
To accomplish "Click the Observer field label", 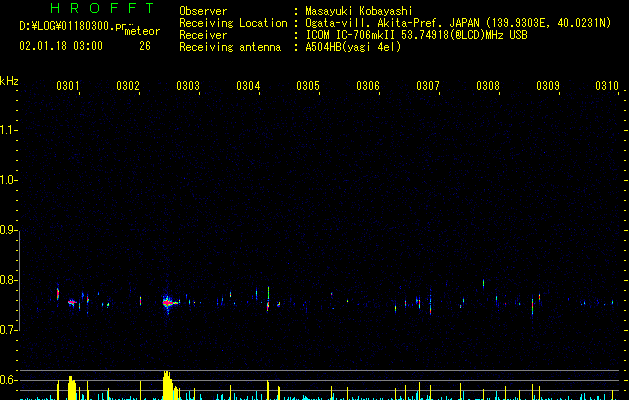I will point(203,11).
